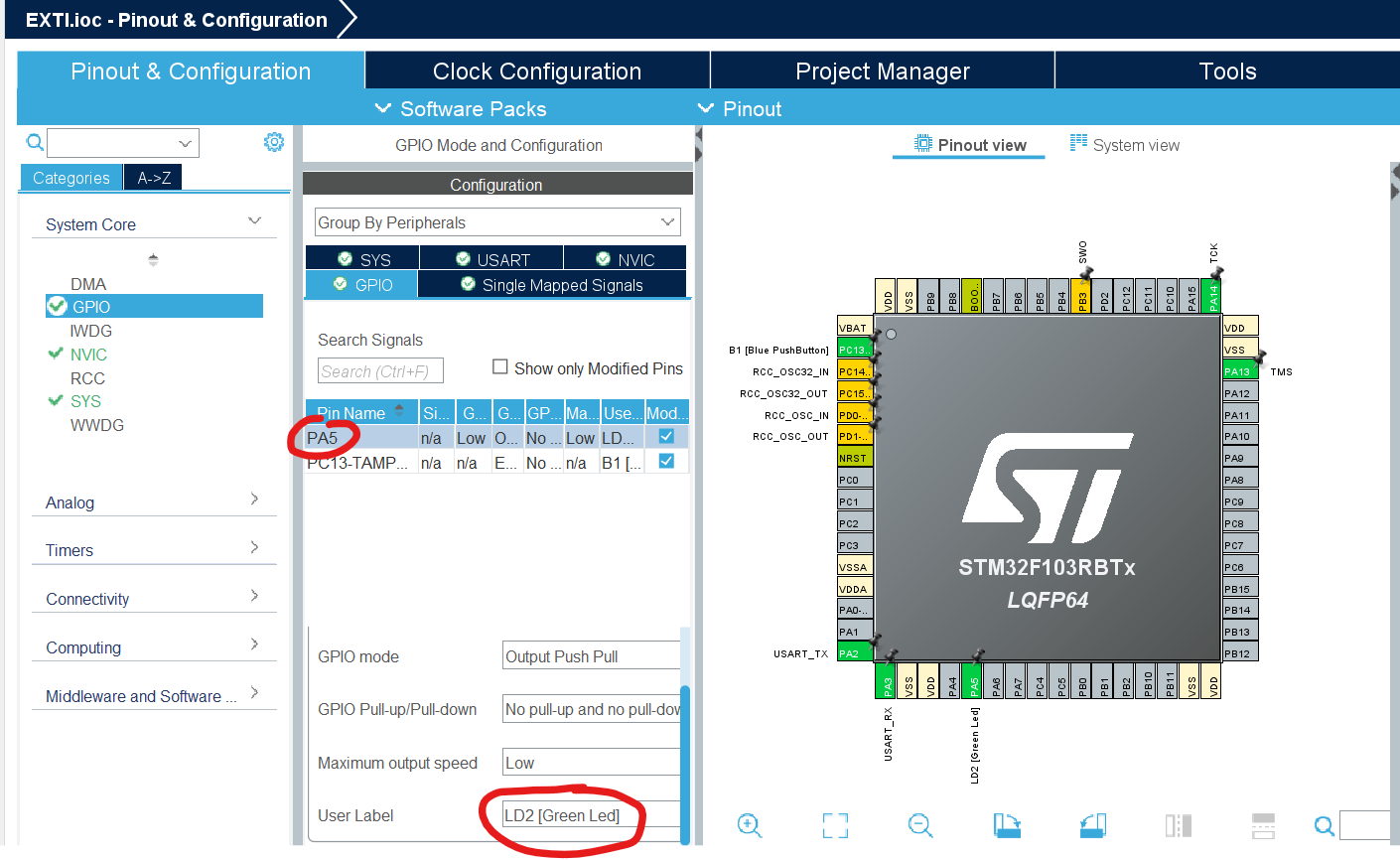The height and width of the screenshot is (860, 1400).
Task: Expand the Analog category
Action: (x=254, y=499)
